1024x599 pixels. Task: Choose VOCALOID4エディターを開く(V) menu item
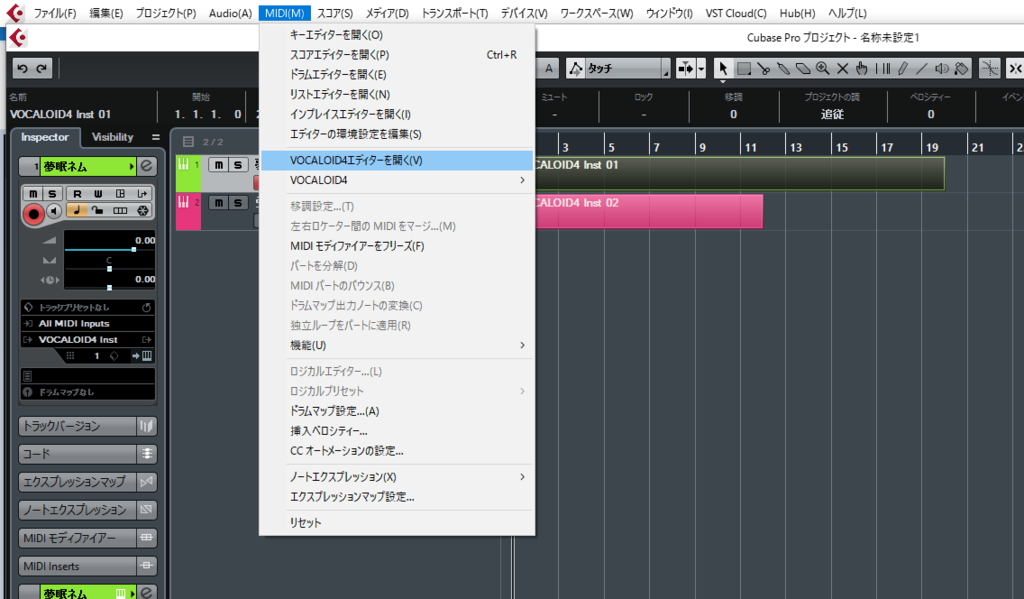(397, 160)
